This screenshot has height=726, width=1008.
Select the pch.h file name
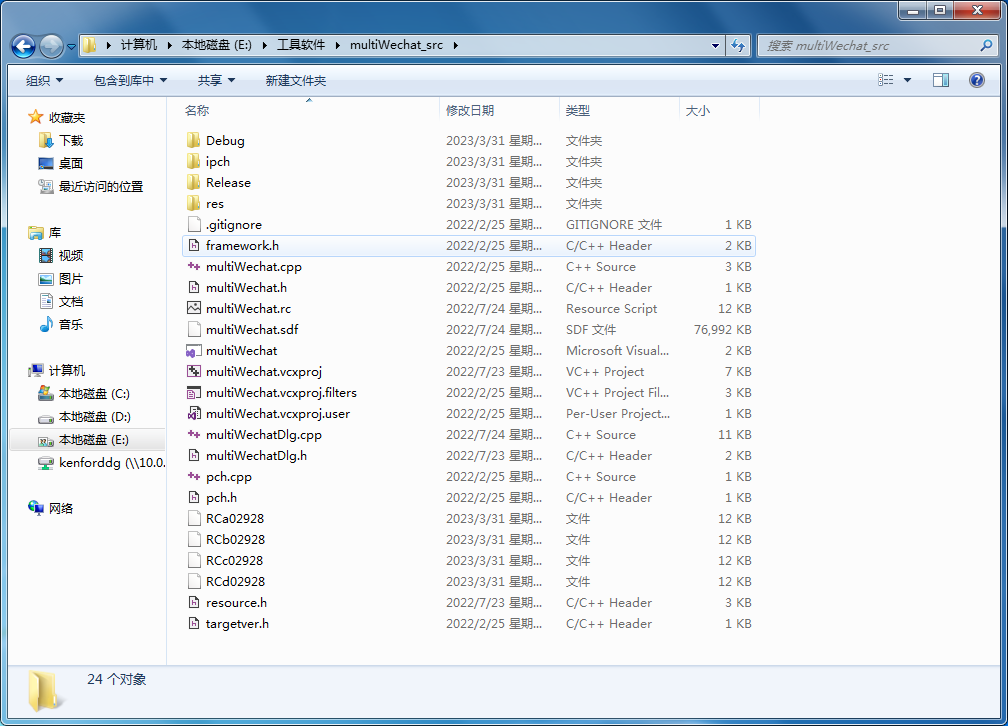(221, 498)
